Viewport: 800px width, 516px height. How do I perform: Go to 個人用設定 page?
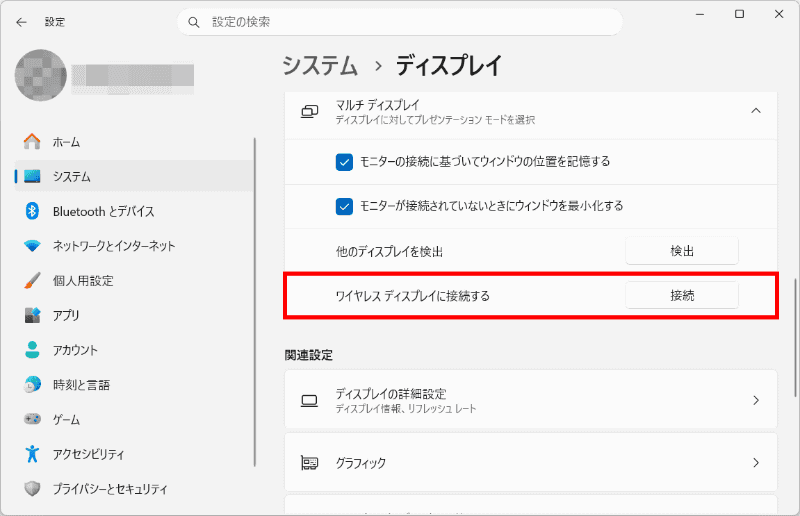pyautogui.click(x=134, y=281)
